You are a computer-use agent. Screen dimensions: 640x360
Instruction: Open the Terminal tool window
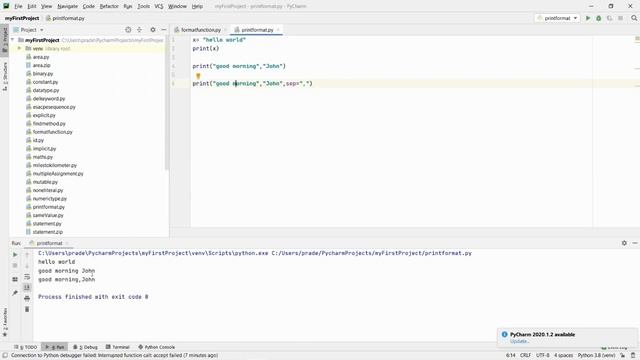point(118,347)
